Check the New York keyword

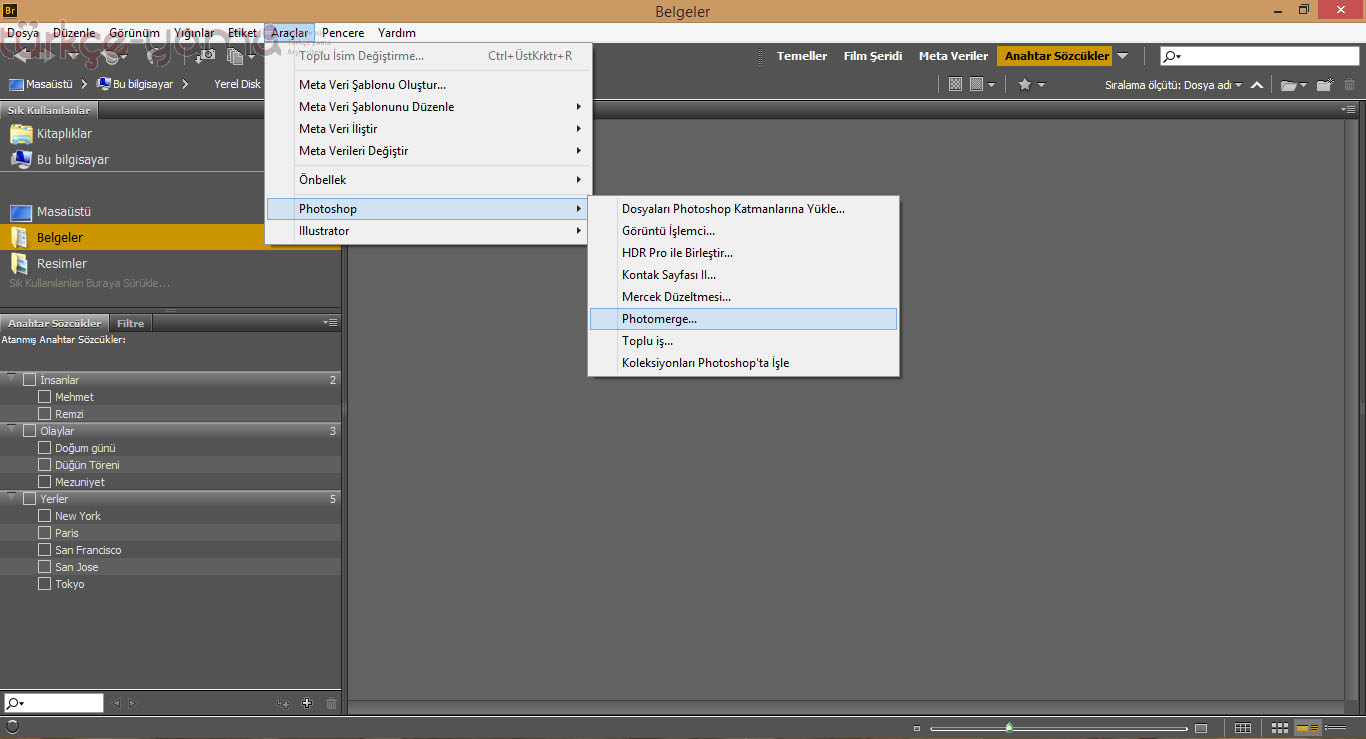[44, 516]
